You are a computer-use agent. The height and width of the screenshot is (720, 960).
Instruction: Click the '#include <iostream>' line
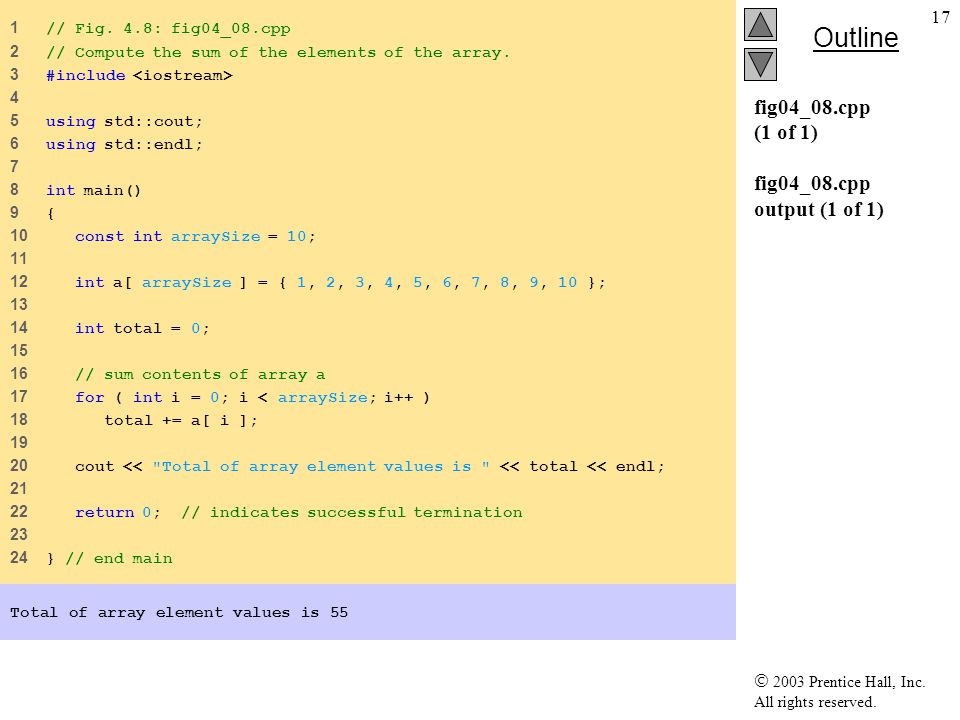(x=140, y=75)
